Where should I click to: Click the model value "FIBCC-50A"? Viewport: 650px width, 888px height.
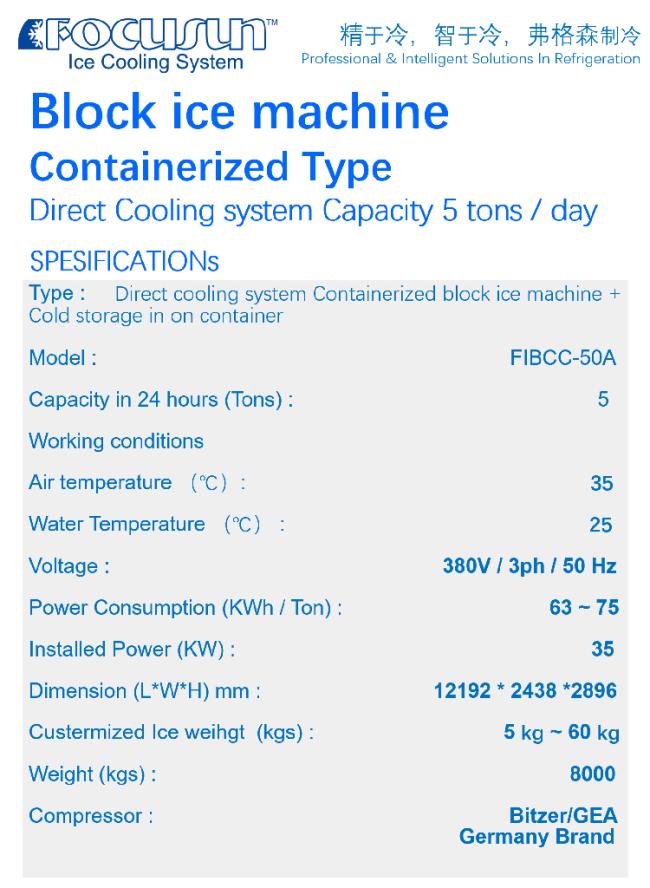click(563, 359)
